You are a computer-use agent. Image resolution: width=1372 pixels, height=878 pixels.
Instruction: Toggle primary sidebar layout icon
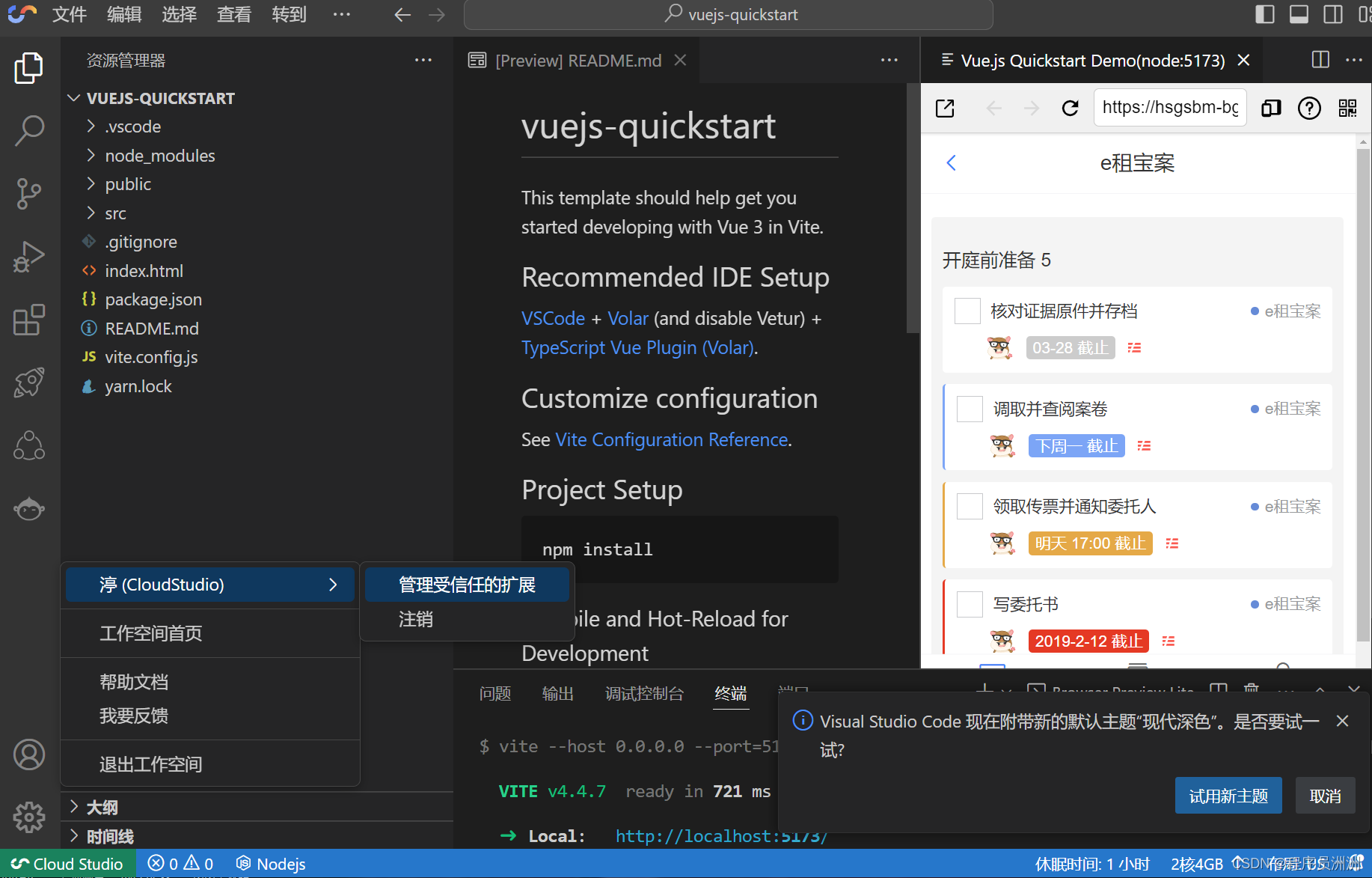pyautogui.click(x=1265, y=14)
